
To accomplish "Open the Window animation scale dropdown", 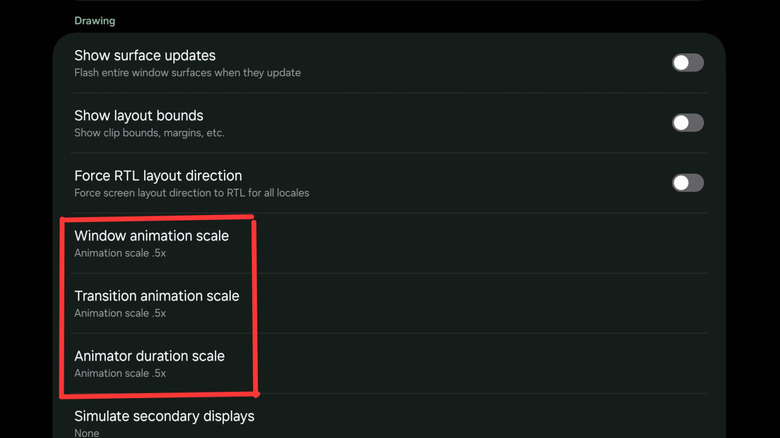I will click(151, 236).
